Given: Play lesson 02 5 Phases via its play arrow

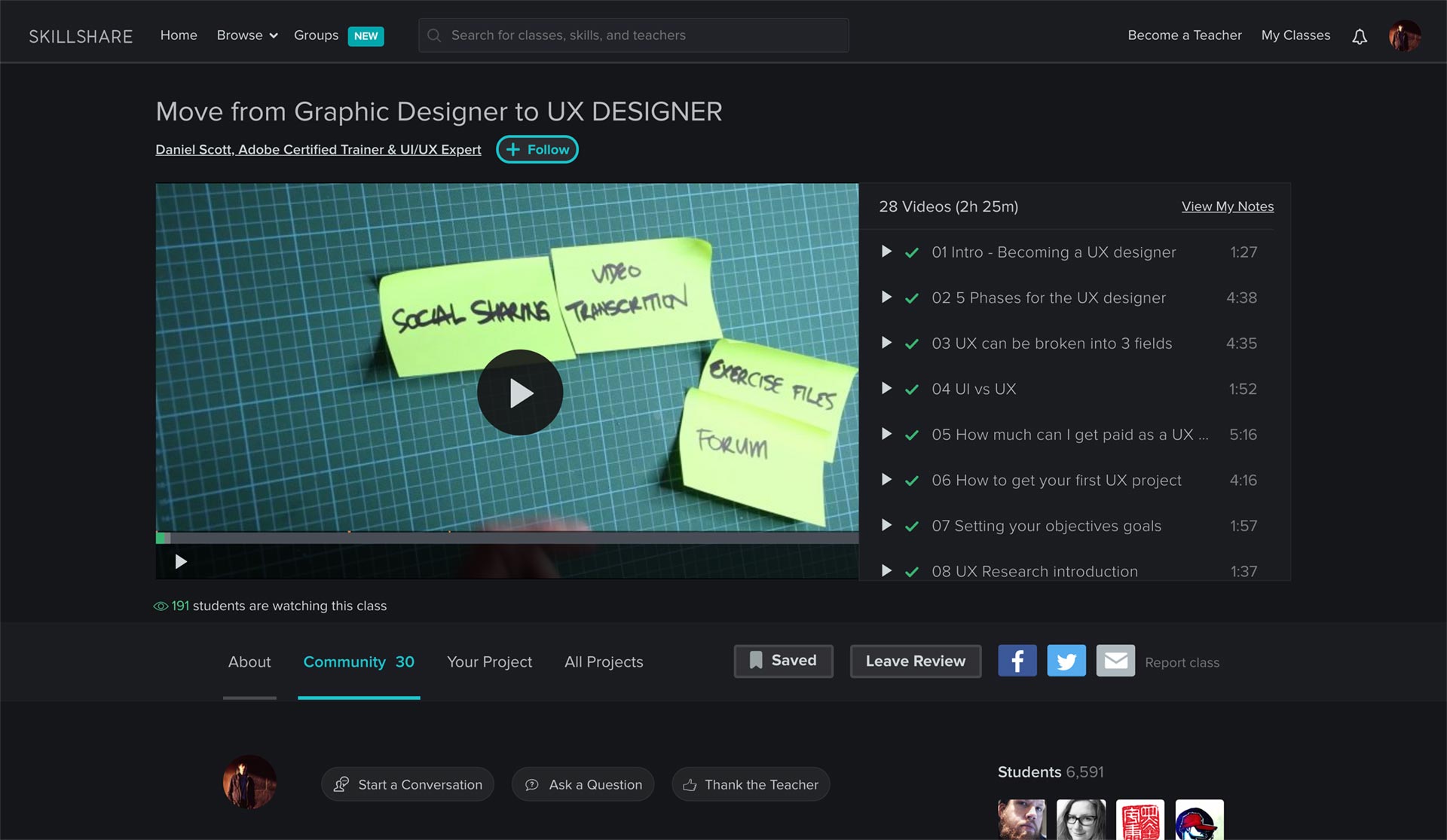Looking at the screenshot, I should tap(887, 298).
